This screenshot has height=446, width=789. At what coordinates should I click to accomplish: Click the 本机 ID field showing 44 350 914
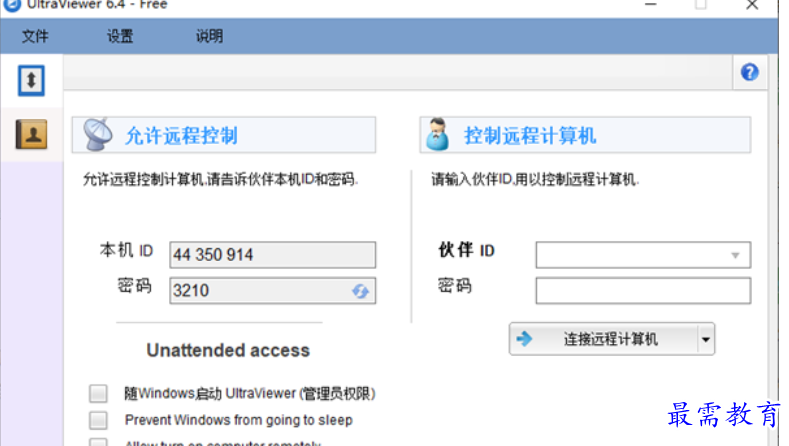pos(272,255)
